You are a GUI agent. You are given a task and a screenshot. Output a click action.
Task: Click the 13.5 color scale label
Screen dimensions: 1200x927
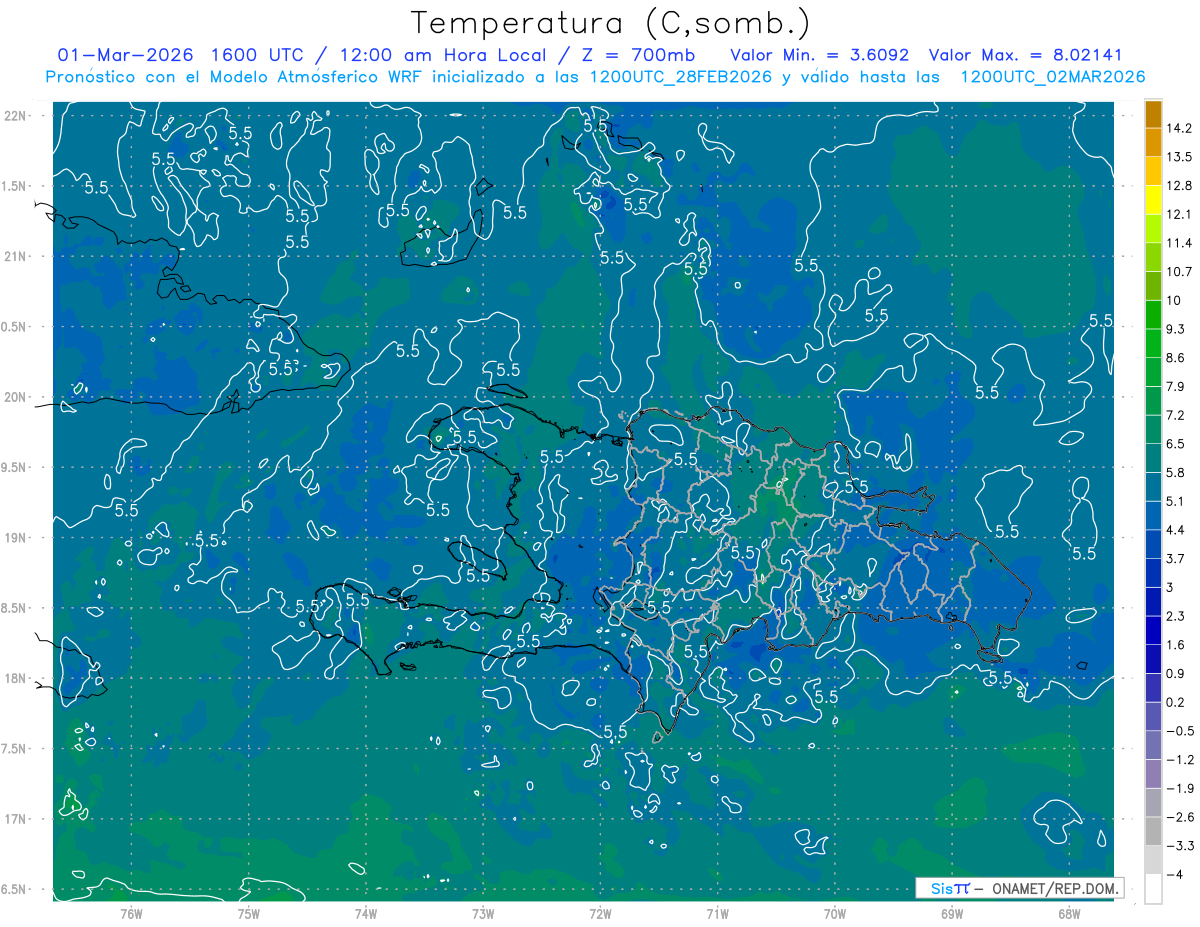pos(1180,157)
